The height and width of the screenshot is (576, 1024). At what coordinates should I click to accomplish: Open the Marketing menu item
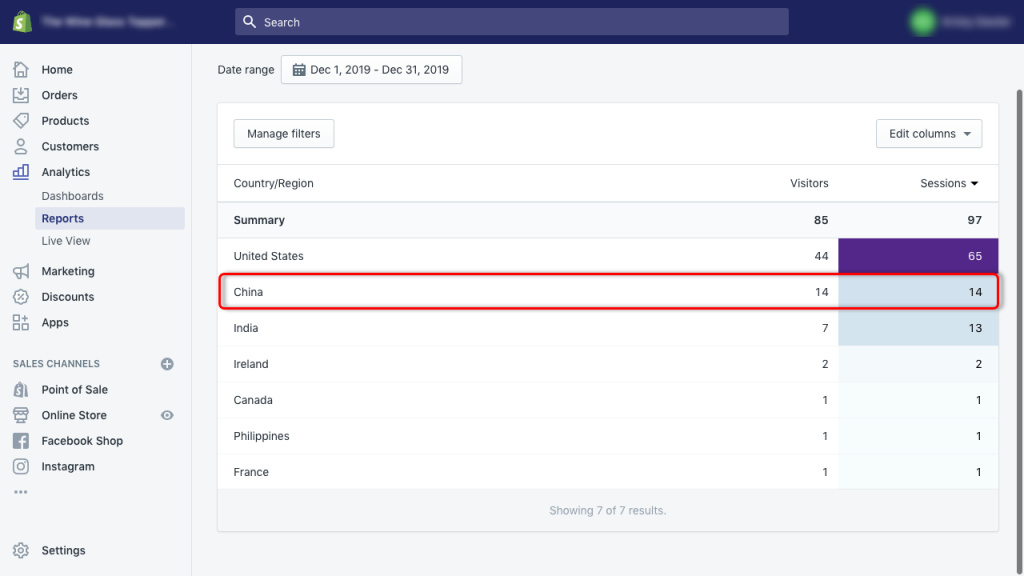68,271
